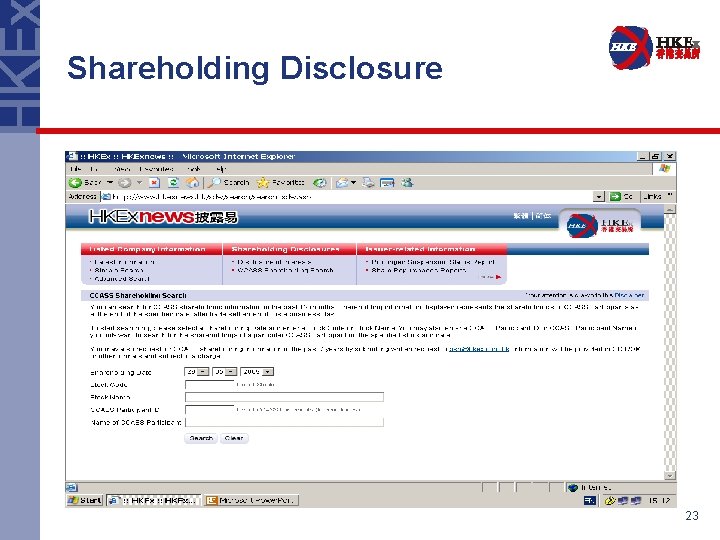
Task: Click the IE Back arrow button
Action: (x=75, y=183)
